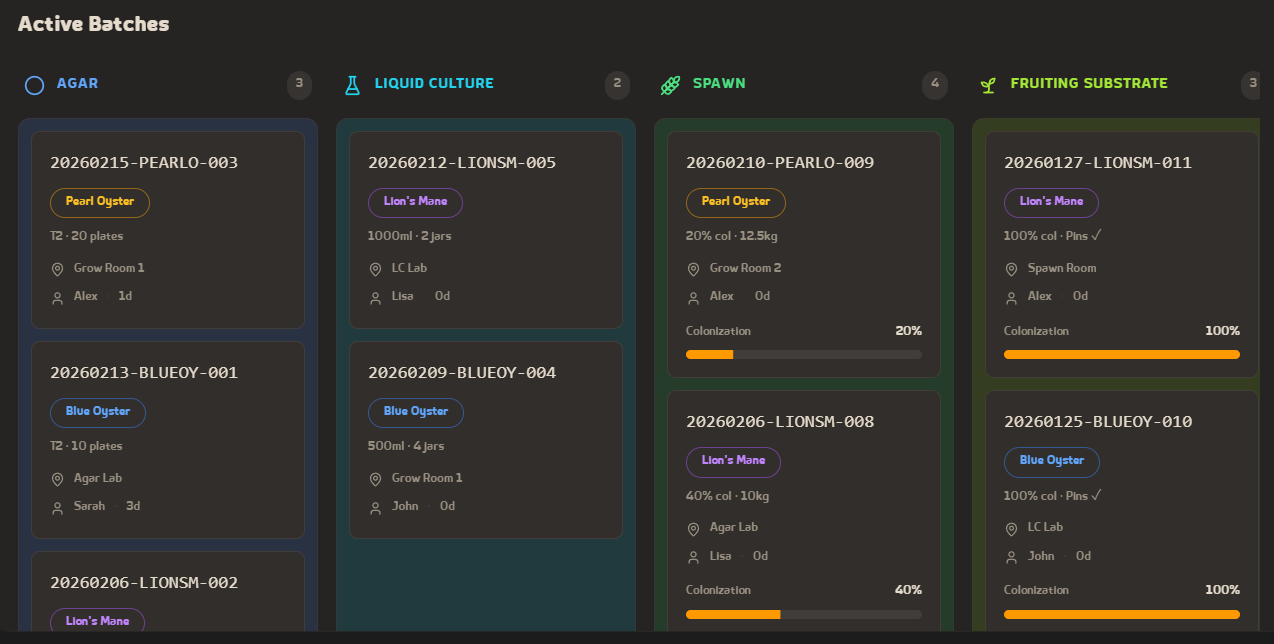Click LIONSM-011 100% colonization progress bar
Image resolution: width=1274 pixels, height=644 pixels.
[1122, 355]
